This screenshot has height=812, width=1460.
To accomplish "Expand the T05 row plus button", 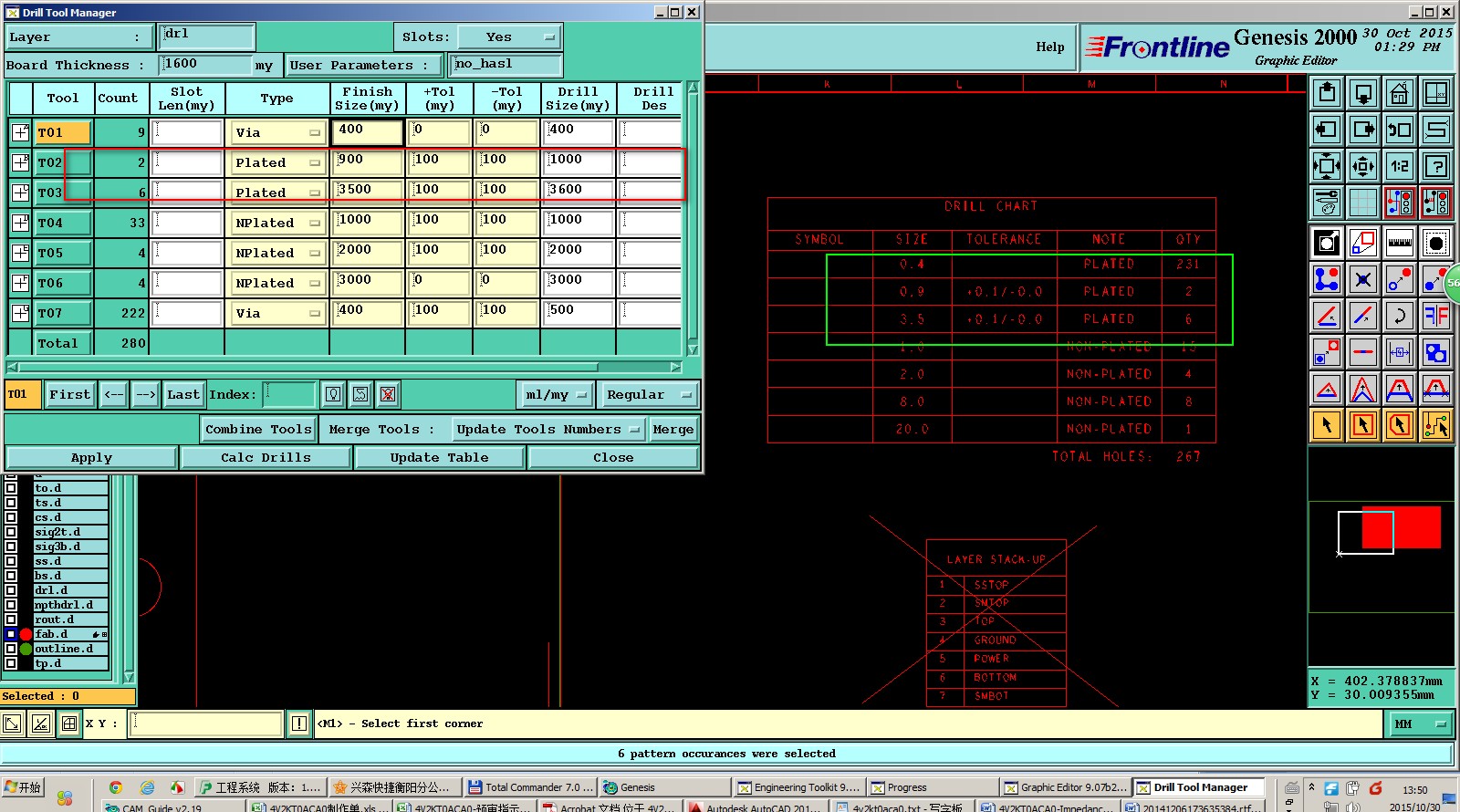I will click(x=20, y=253).
